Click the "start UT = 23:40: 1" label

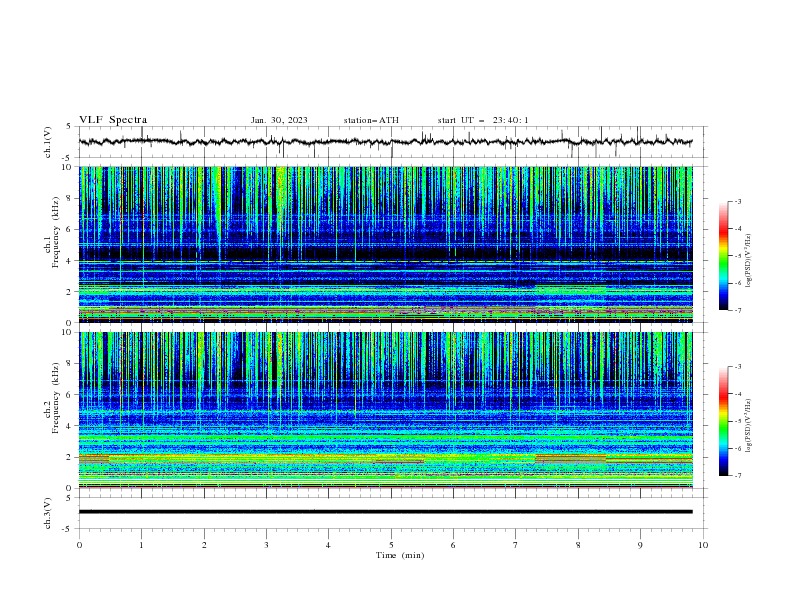pos(483,120)
